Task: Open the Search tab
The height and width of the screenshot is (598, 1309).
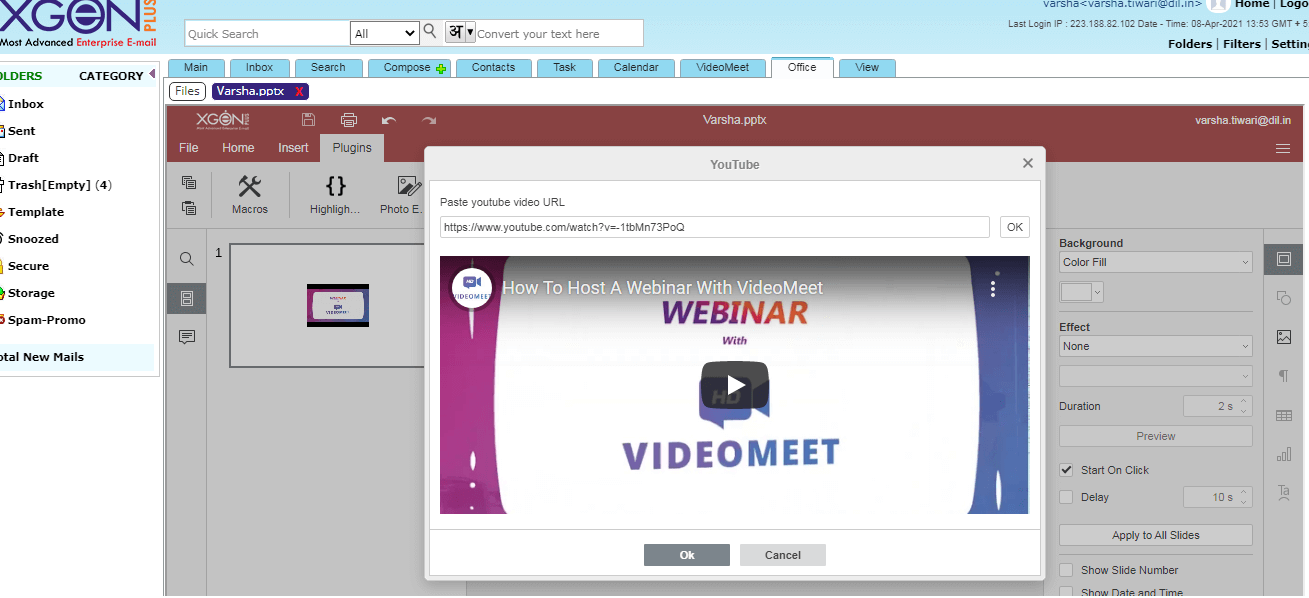Action: point(328,68)
